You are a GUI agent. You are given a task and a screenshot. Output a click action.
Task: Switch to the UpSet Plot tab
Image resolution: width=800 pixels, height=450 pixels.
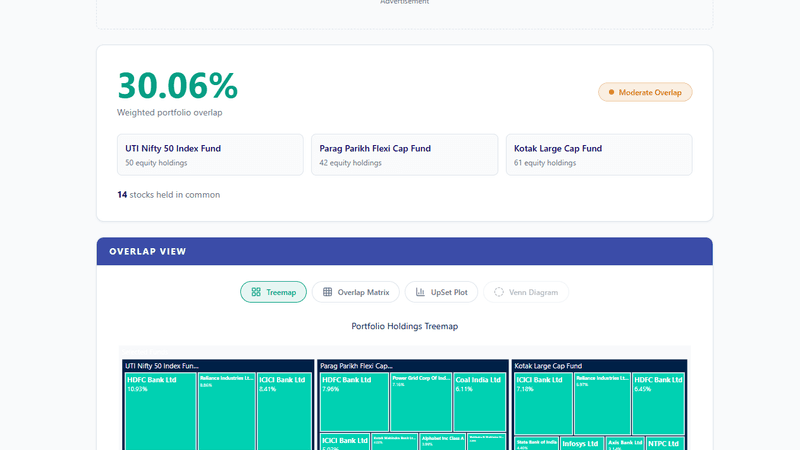pyautogui.click(x=441, y=292)
